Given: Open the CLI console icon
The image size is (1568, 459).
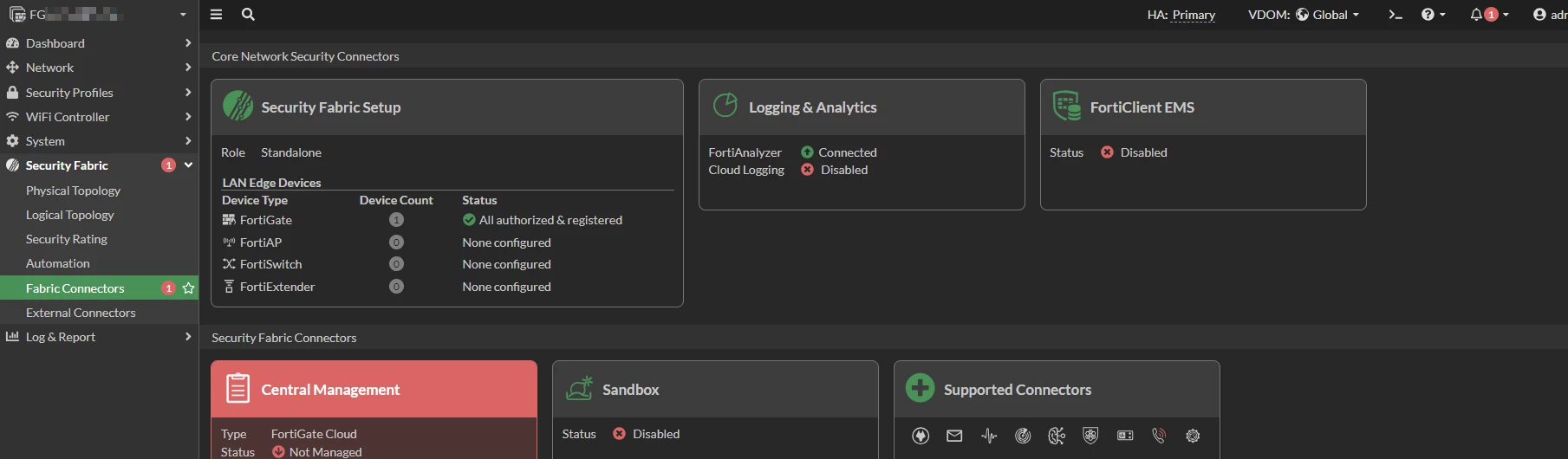Looking at the screenshot, I should coord(1396,15).
